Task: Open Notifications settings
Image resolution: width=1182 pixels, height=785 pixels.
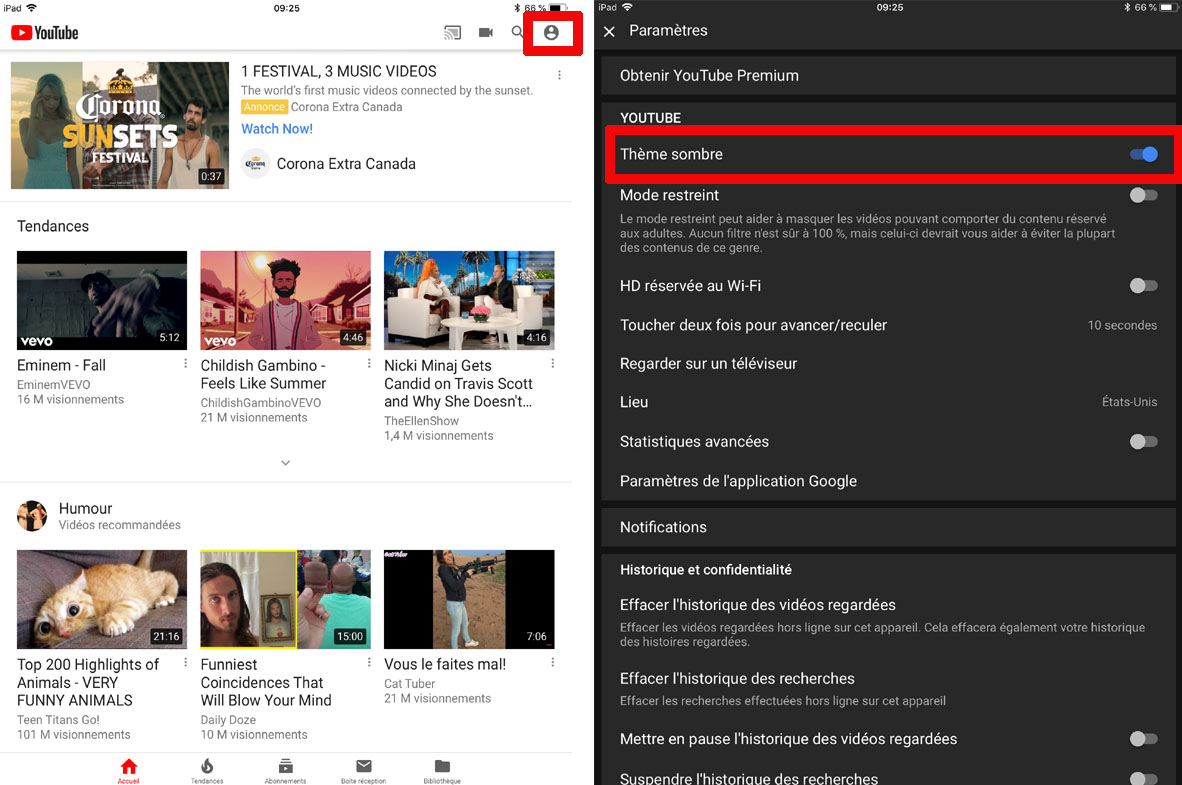Action: click(x=888, y=527)
